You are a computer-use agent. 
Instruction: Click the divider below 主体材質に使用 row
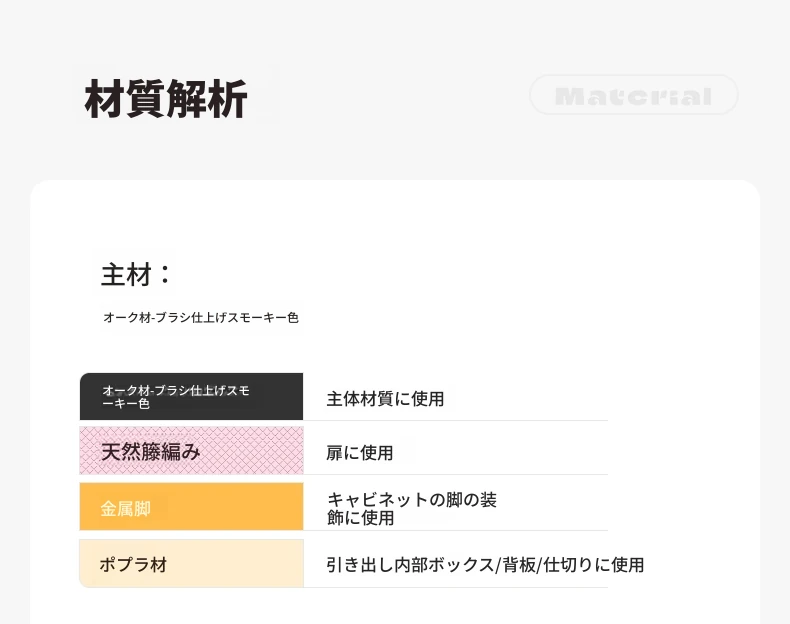(x=455, y=420)
